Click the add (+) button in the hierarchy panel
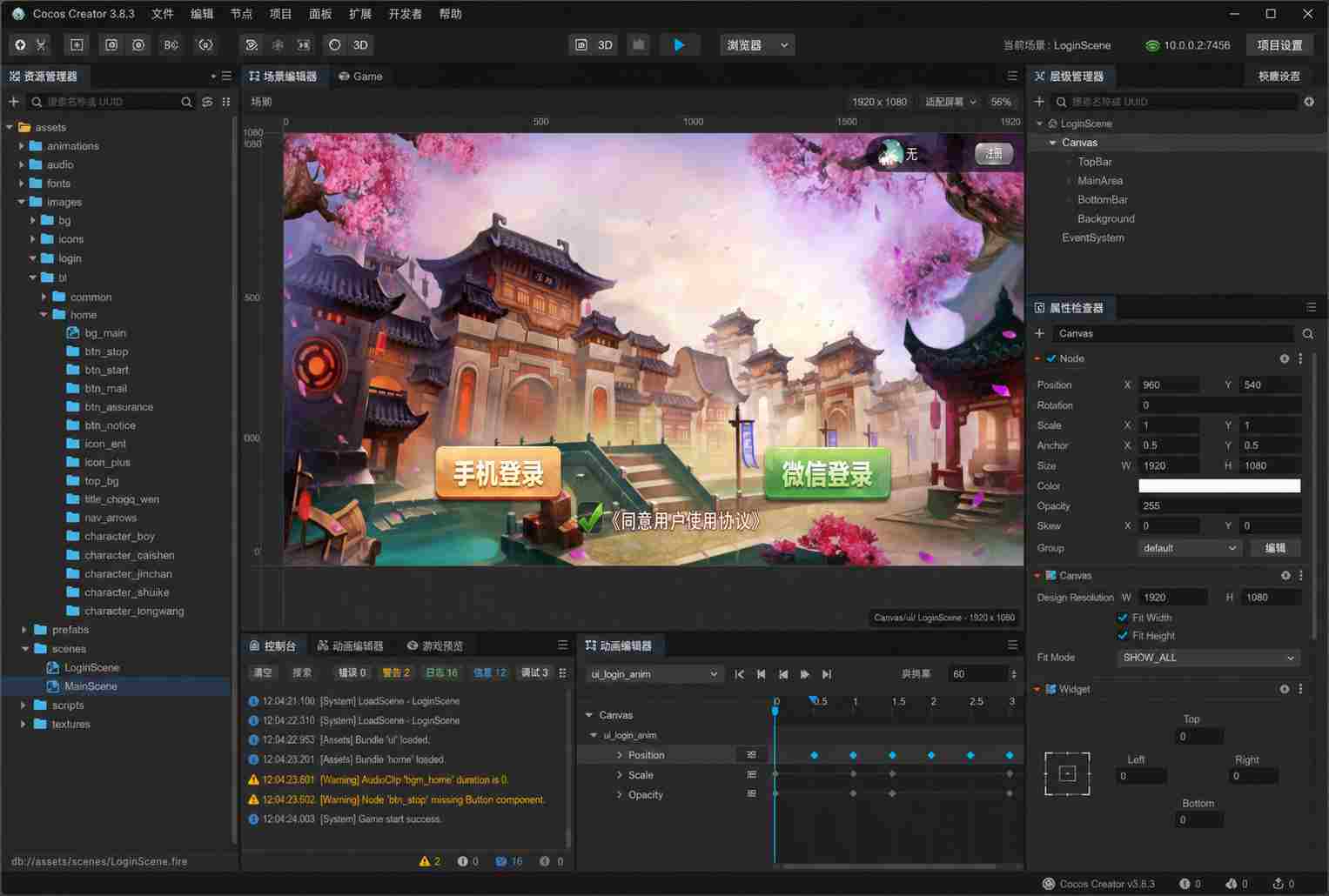 pyautogui.click(x=1039, y=102)
